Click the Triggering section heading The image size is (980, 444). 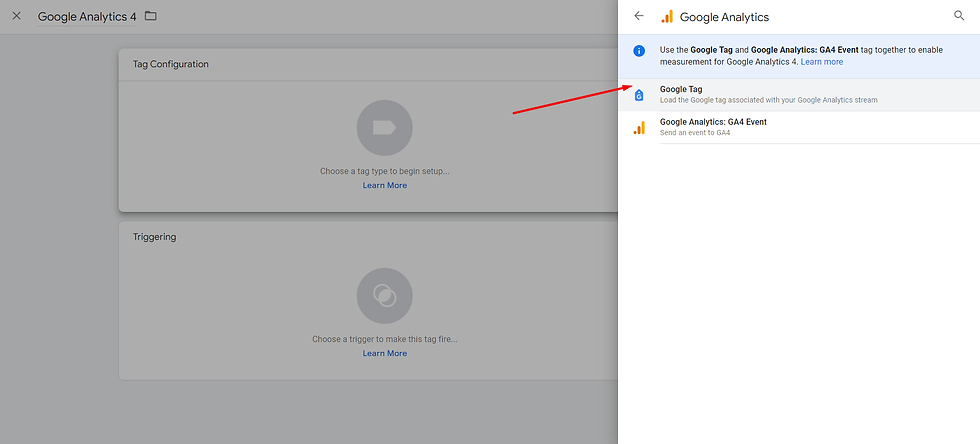point(154,237)
